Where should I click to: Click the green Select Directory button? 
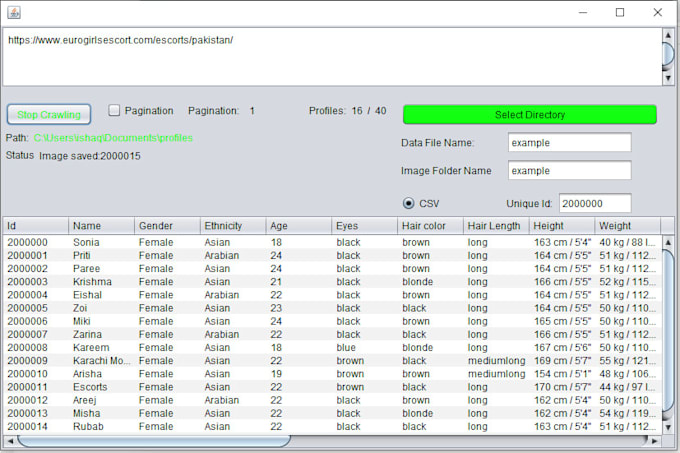click(x=530, y=114)
